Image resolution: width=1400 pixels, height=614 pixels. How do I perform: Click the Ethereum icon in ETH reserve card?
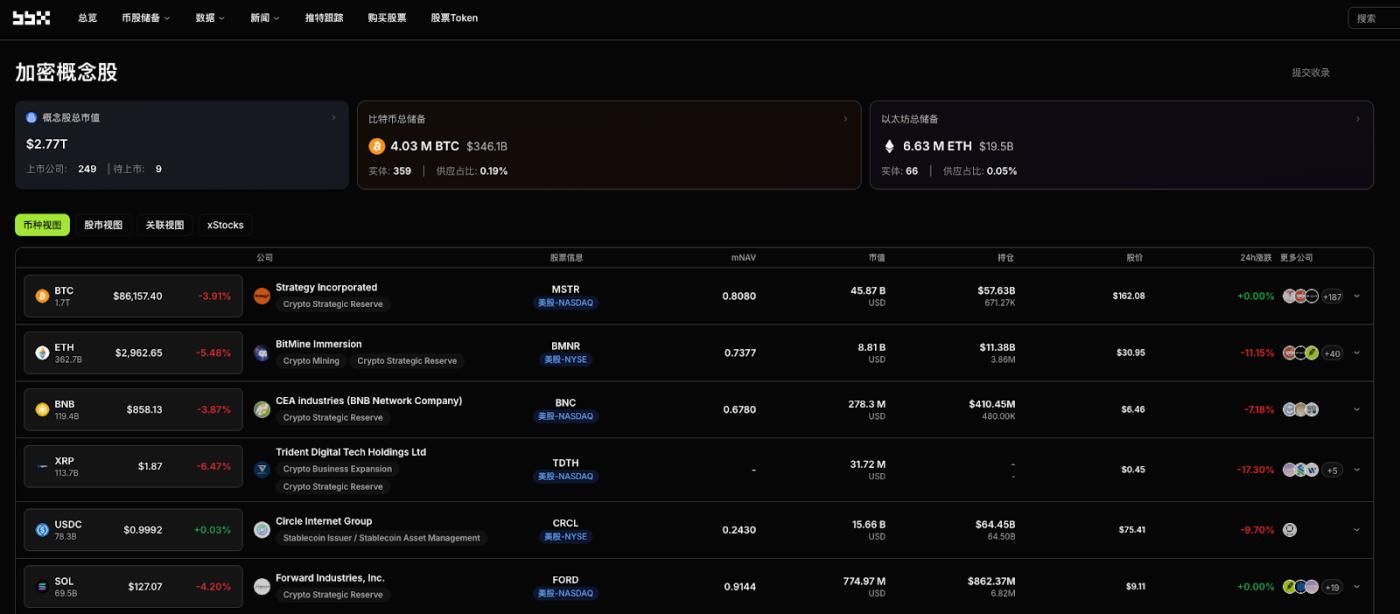point(889,146)
